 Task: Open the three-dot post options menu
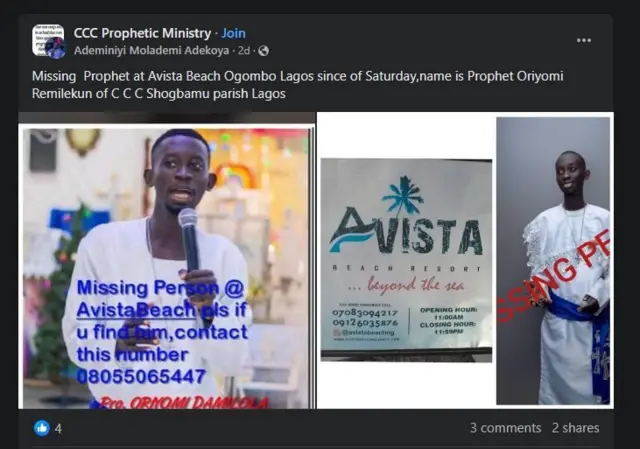(x=584, y=40)
